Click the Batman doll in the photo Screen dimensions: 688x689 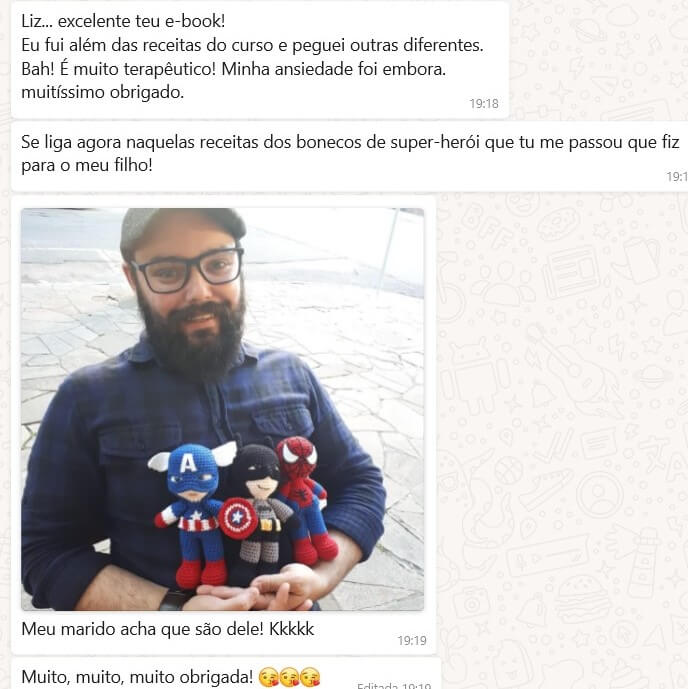(x=262, y=503)
